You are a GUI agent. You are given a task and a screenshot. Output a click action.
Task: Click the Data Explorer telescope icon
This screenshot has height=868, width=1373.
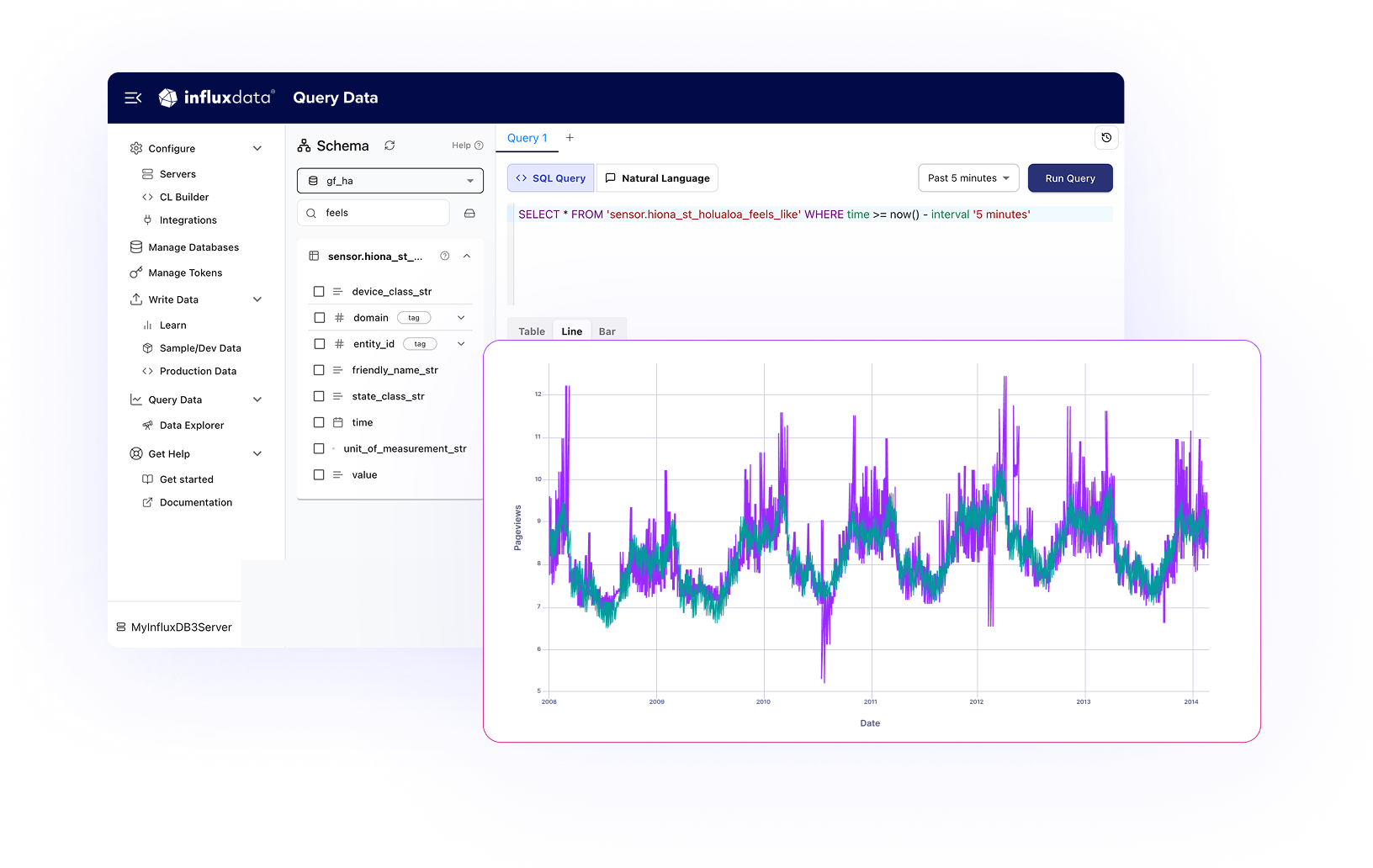147,426
